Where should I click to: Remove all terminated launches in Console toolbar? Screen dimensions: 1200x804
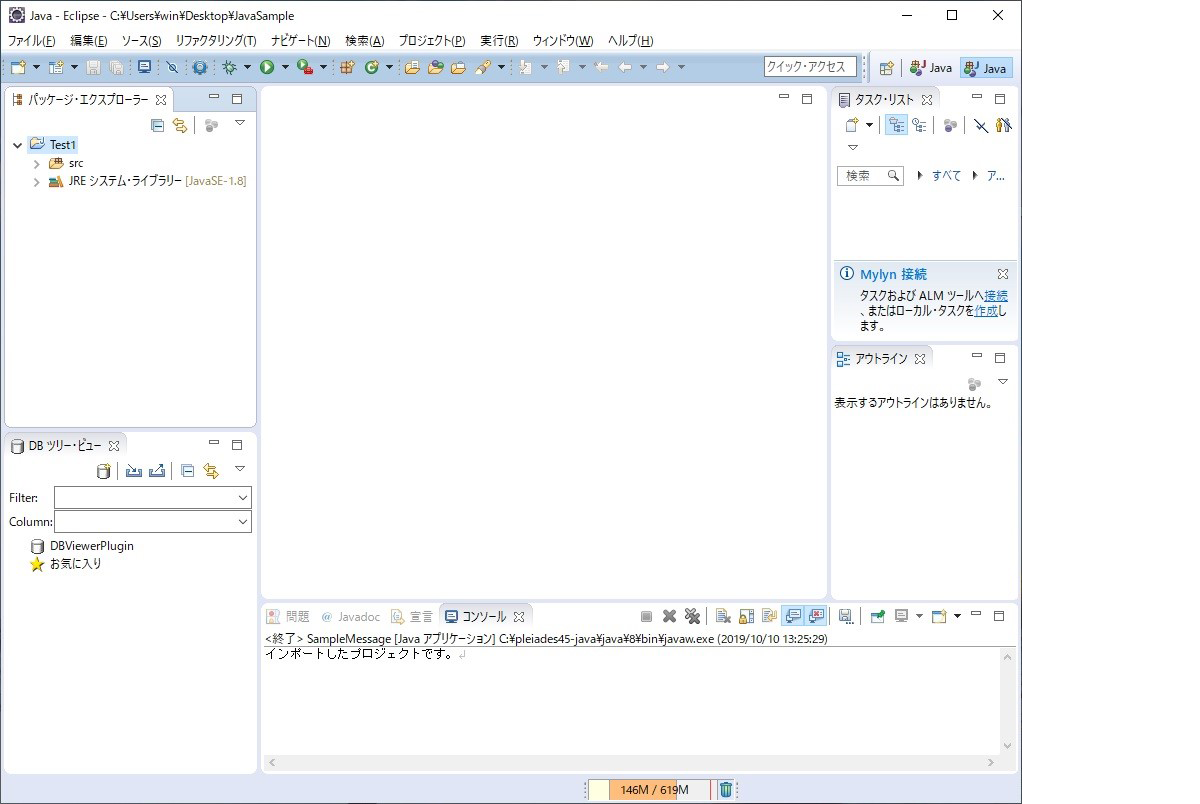[x=692, y=616]
